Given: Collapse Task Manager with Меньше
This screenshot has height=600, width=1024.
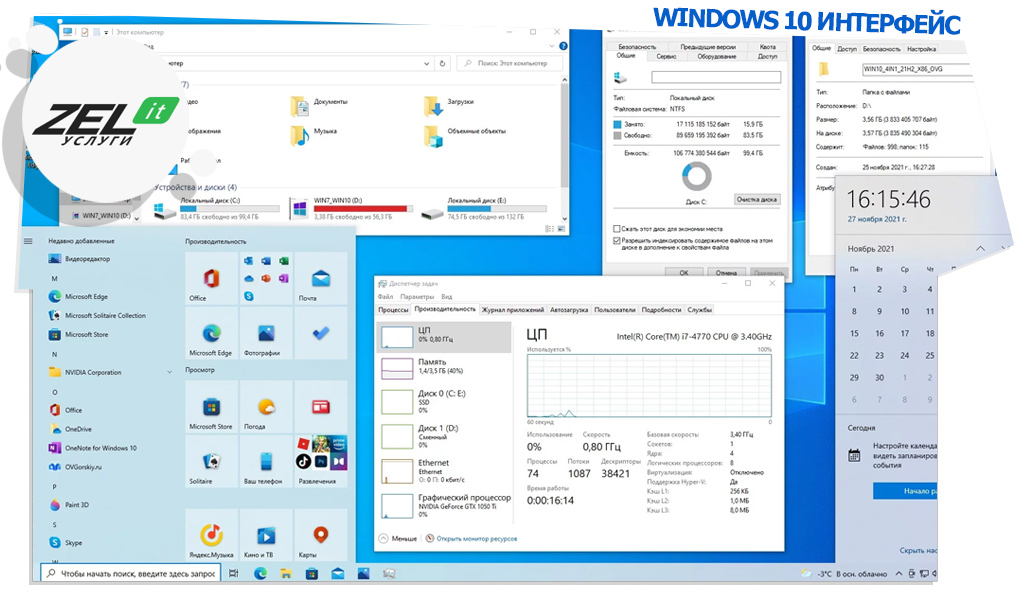Looking at the screenshot, I should pyautogui.click(x=398, y=539).
